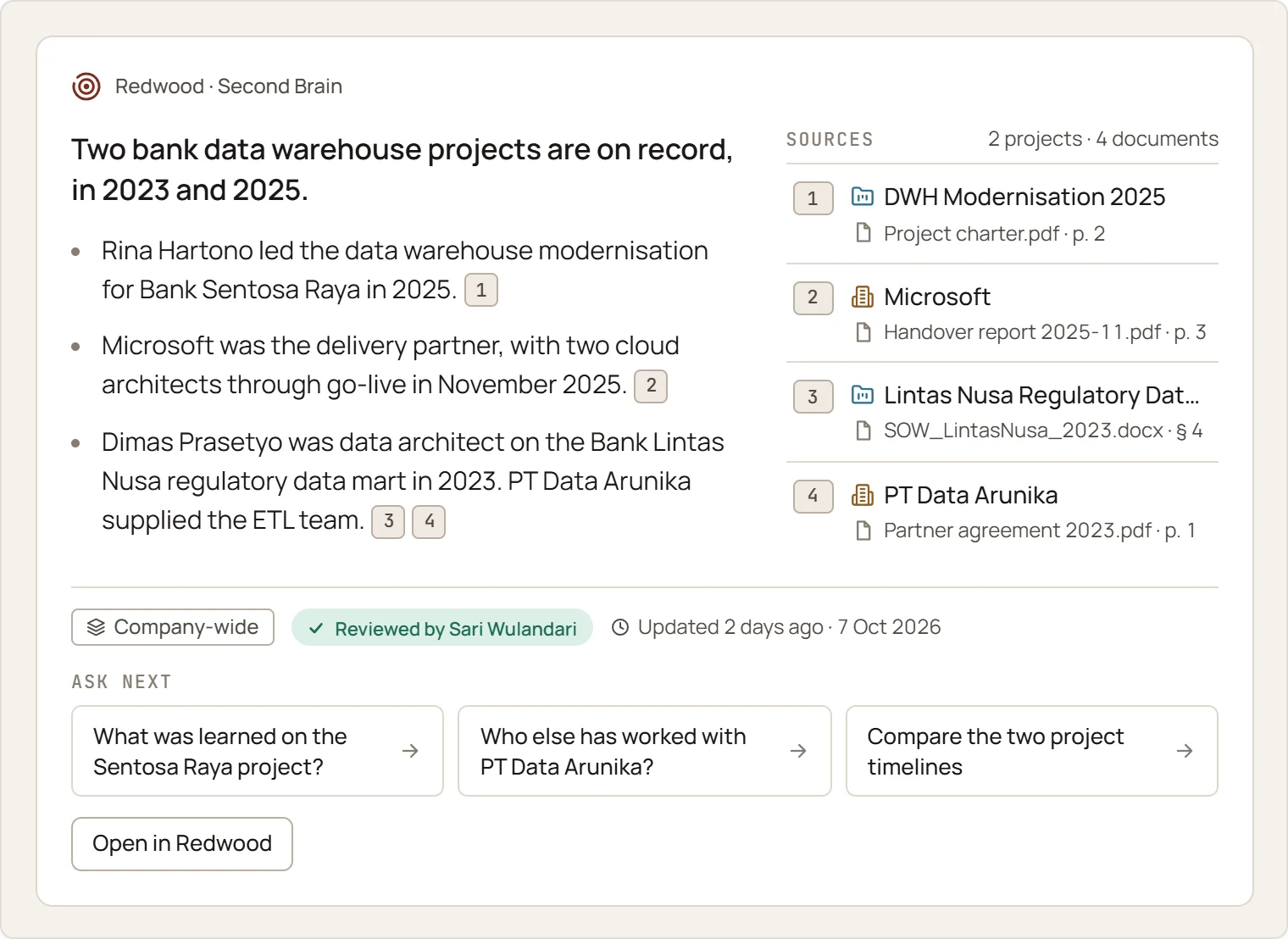Ask what was learned on the Sentosa Raya project
The height and width of the screenshot is (939, 1288).
258,751
